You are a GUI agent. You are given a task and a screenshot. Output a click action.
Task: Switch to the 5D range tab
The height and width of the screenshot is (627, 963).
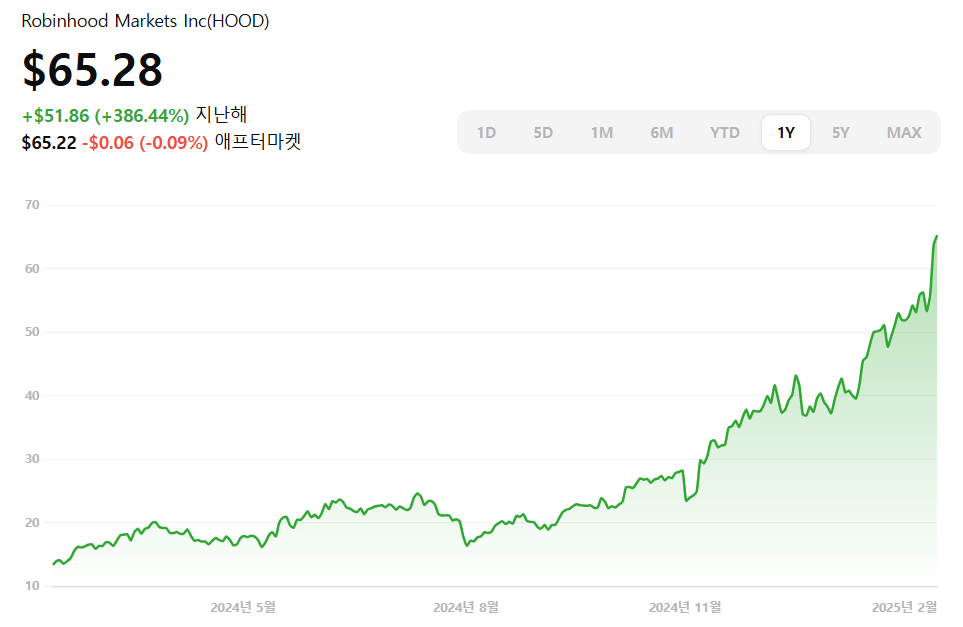pyautogui.click(x=543, y=133)
